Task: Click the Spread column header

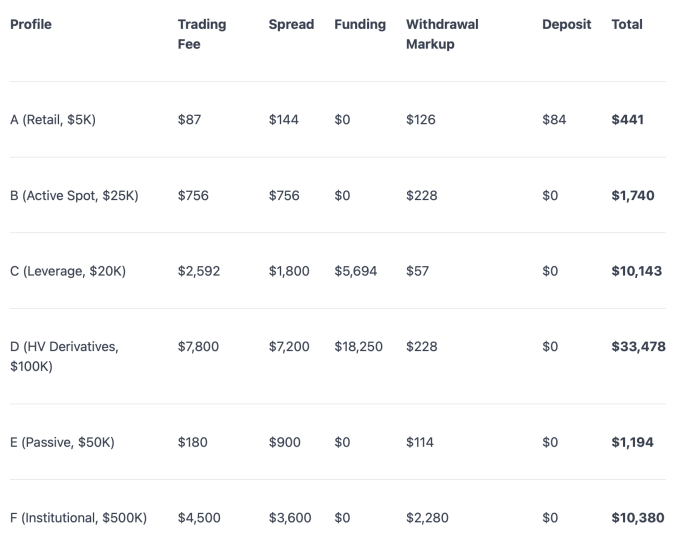Action: [x=291, y=24]
